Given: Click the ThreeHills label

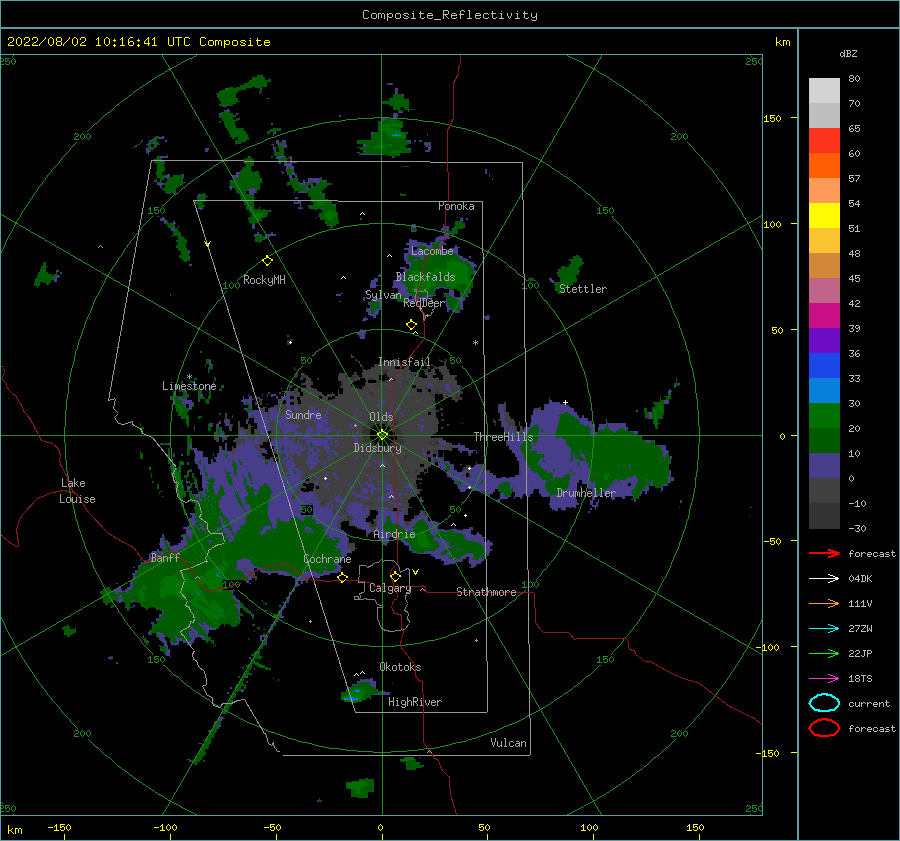Looking at the screenshot, I should (x=503, y=437).
